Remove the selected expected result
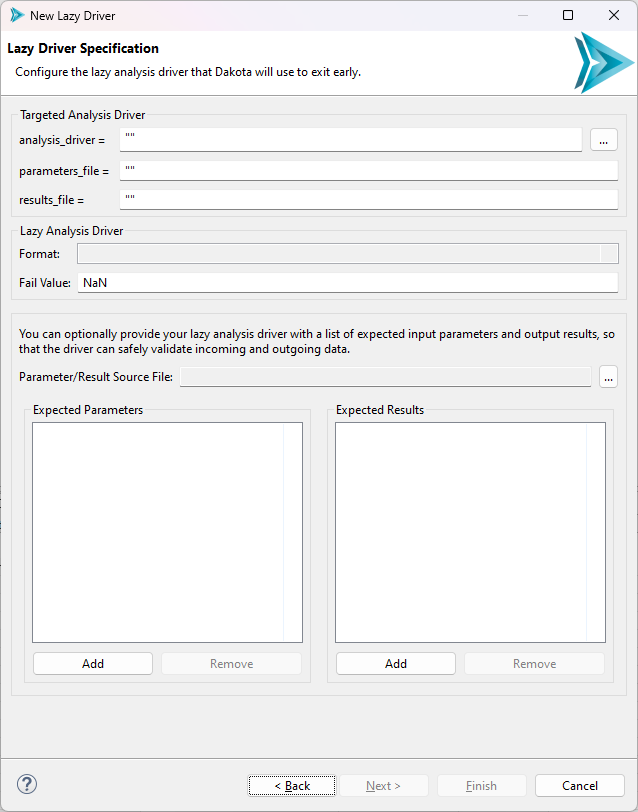The width and height of the screenshot is (638, 812). pyautogui.click(x=534, y=663)
